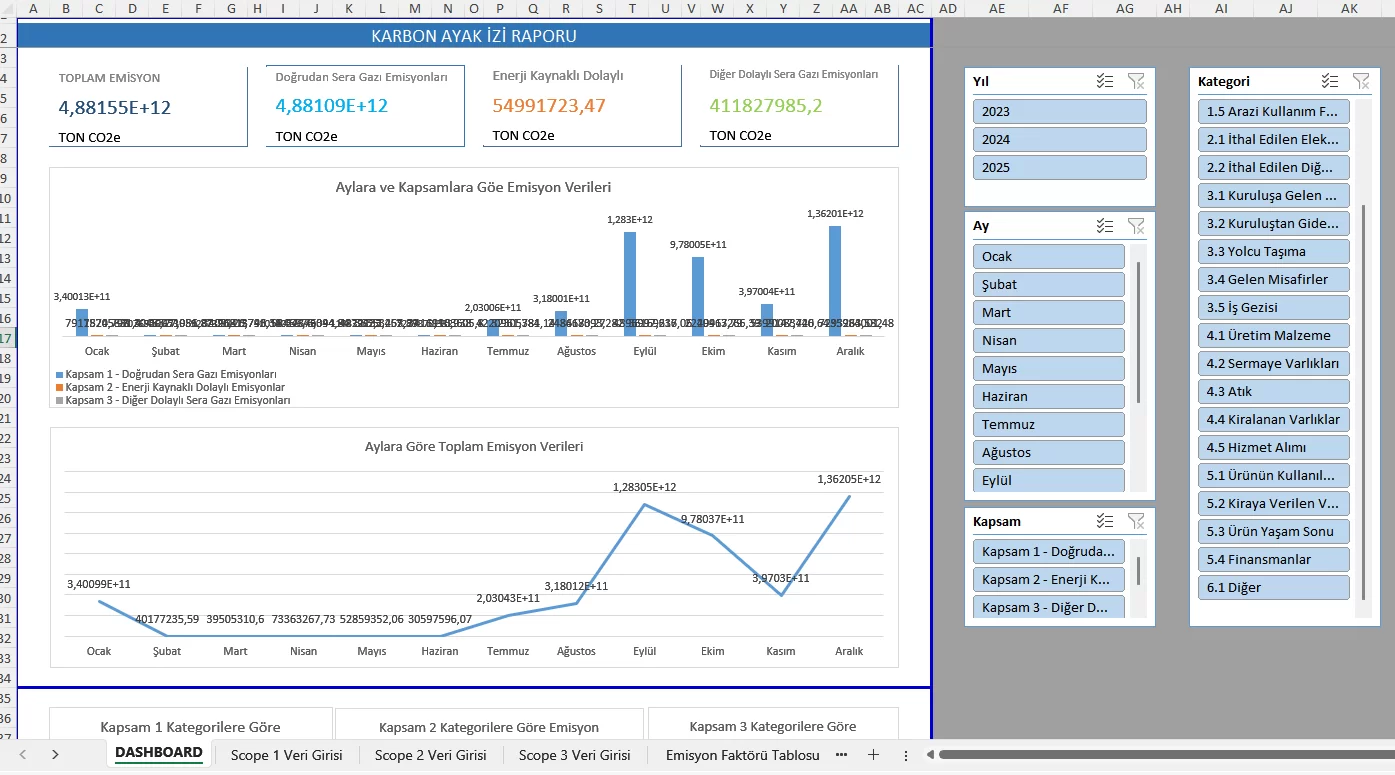
Task: Show hidden sheet tabs via the ellipsis
Action: pos(841,755)
